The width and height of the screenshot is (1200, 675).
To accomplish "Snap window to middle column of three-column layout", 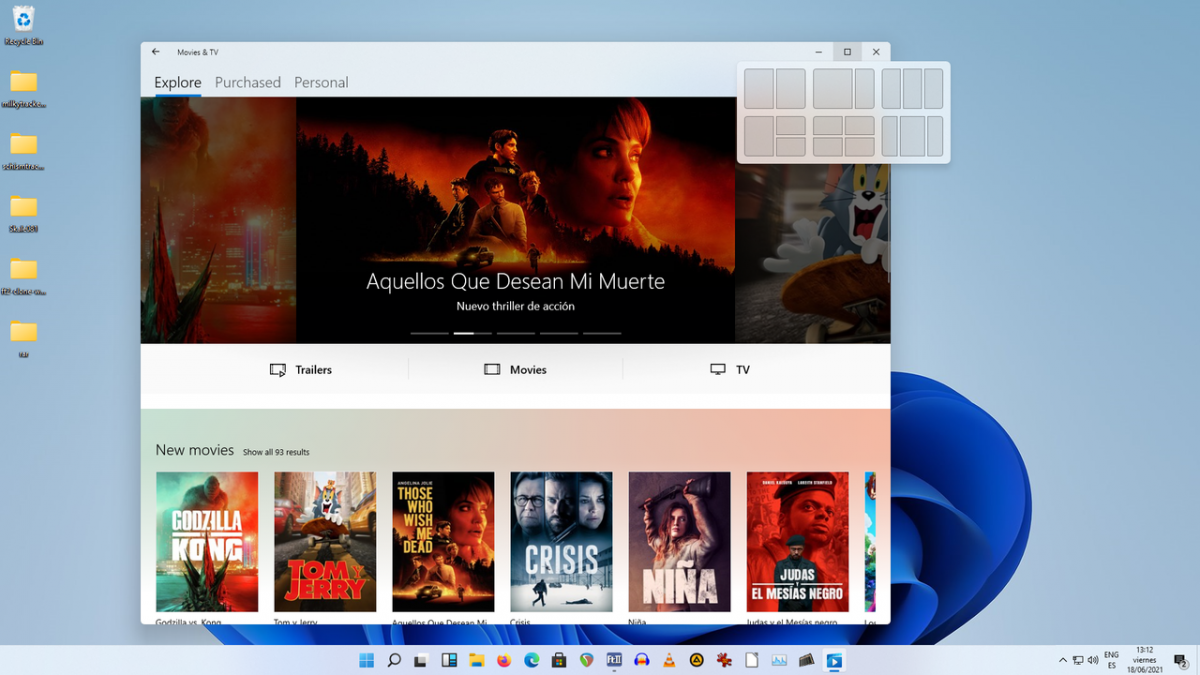I will click(912, 89).
